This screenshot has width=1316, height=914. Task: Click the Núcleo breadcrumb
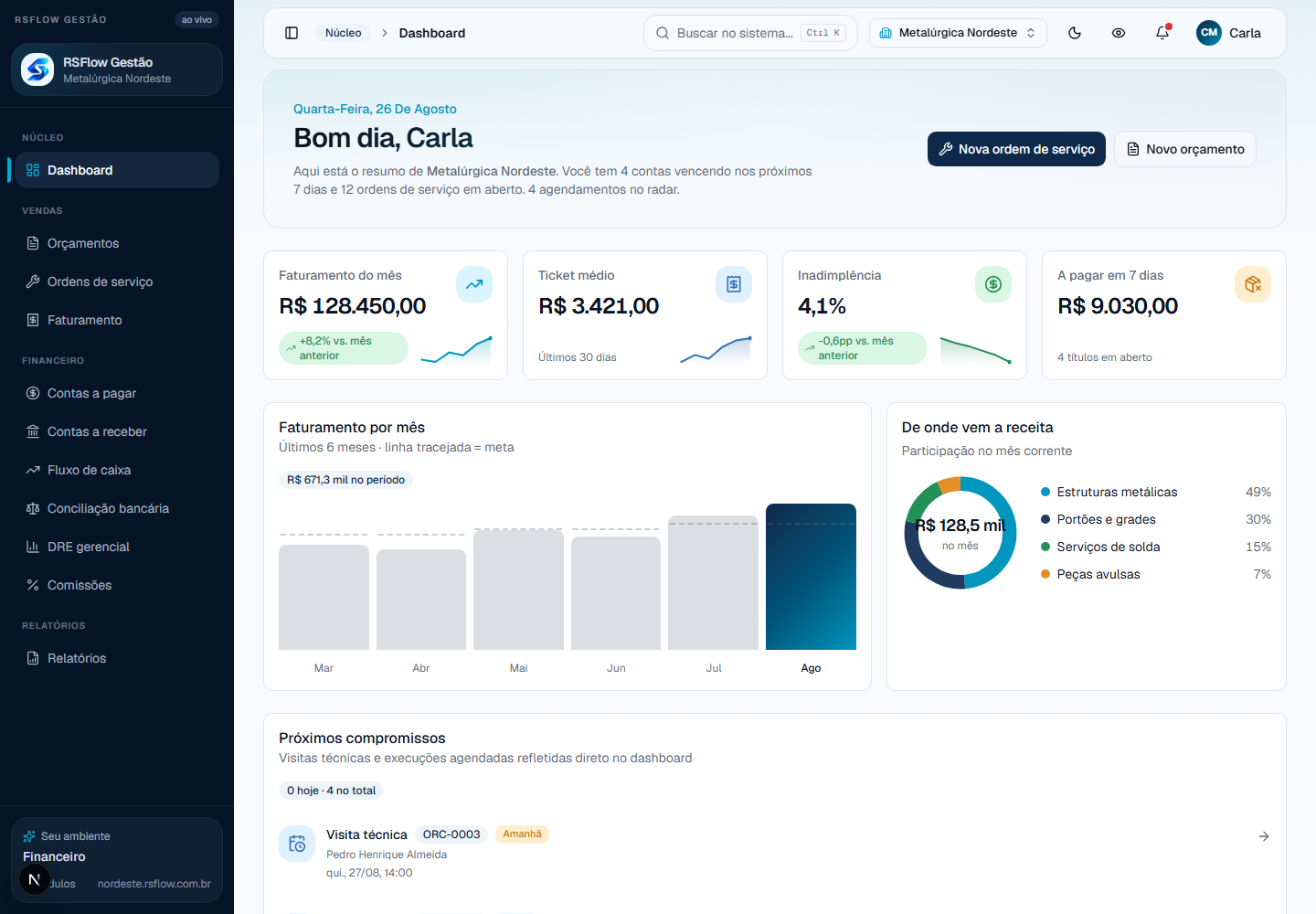point(344,33)
